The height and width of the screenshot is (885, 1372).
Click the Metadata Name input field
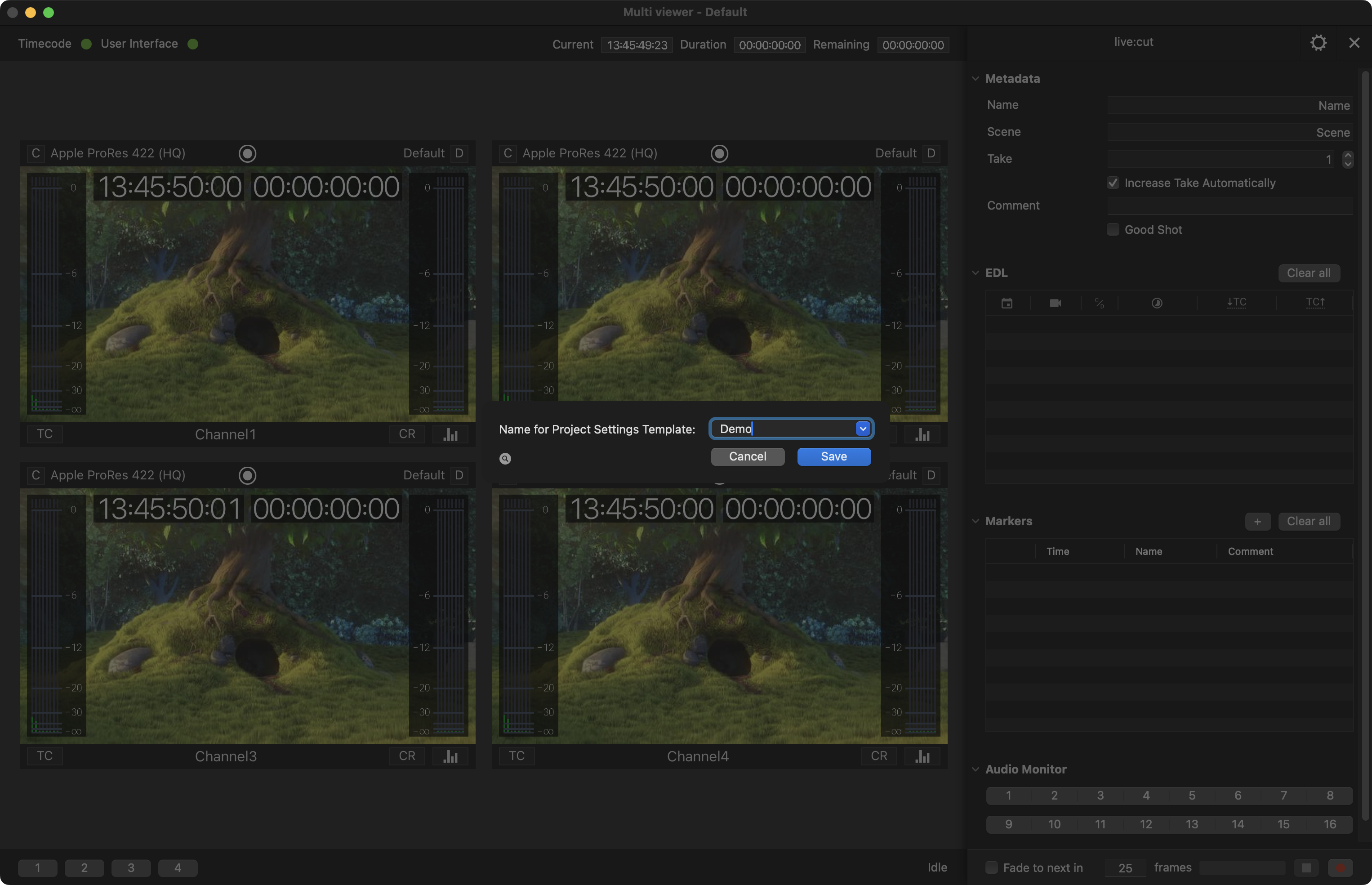pos(1229,106)
